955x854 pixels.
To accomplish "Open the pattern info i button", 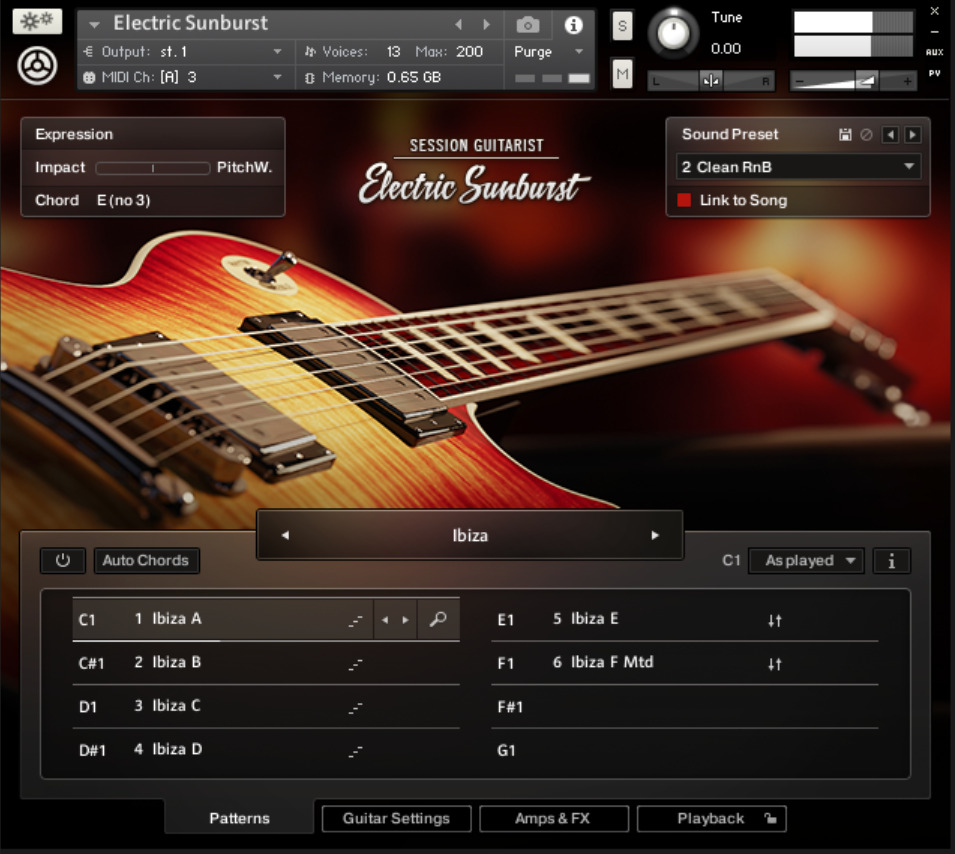I will [x=892, y=561].
